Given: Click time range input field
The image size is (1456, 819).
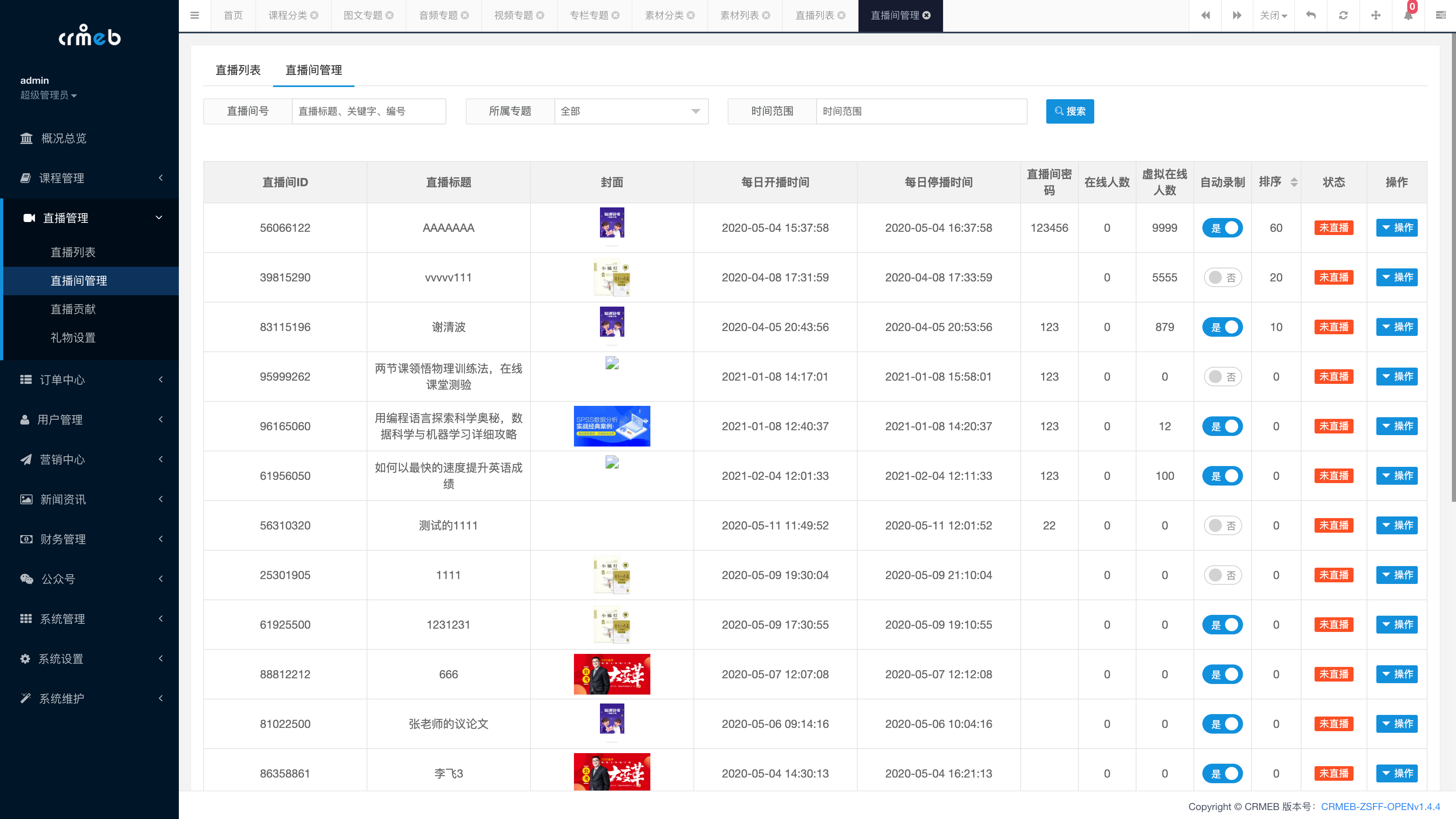Looking at the screenshot, I should click(920, 111).
